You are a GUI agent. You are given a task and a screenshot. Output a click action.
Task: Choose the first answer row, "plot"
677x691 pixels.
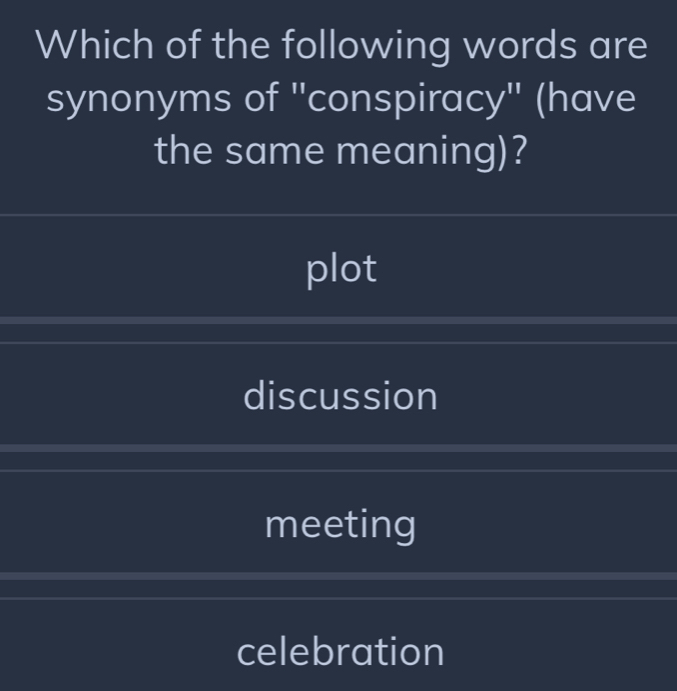click(340, 268)
